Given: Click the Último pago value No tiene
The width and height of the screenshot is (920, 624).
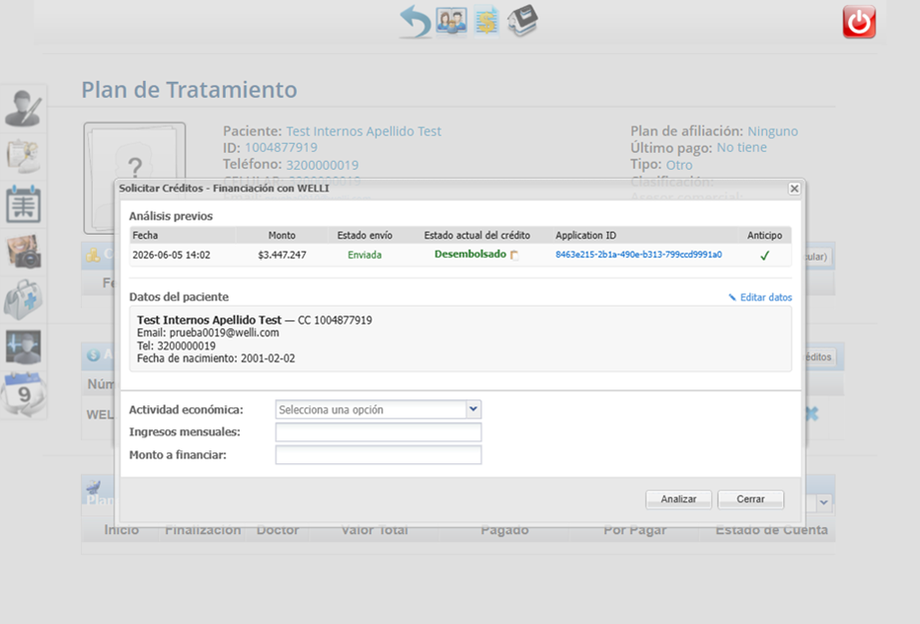Looking at the screenshot, I should 742,148.
